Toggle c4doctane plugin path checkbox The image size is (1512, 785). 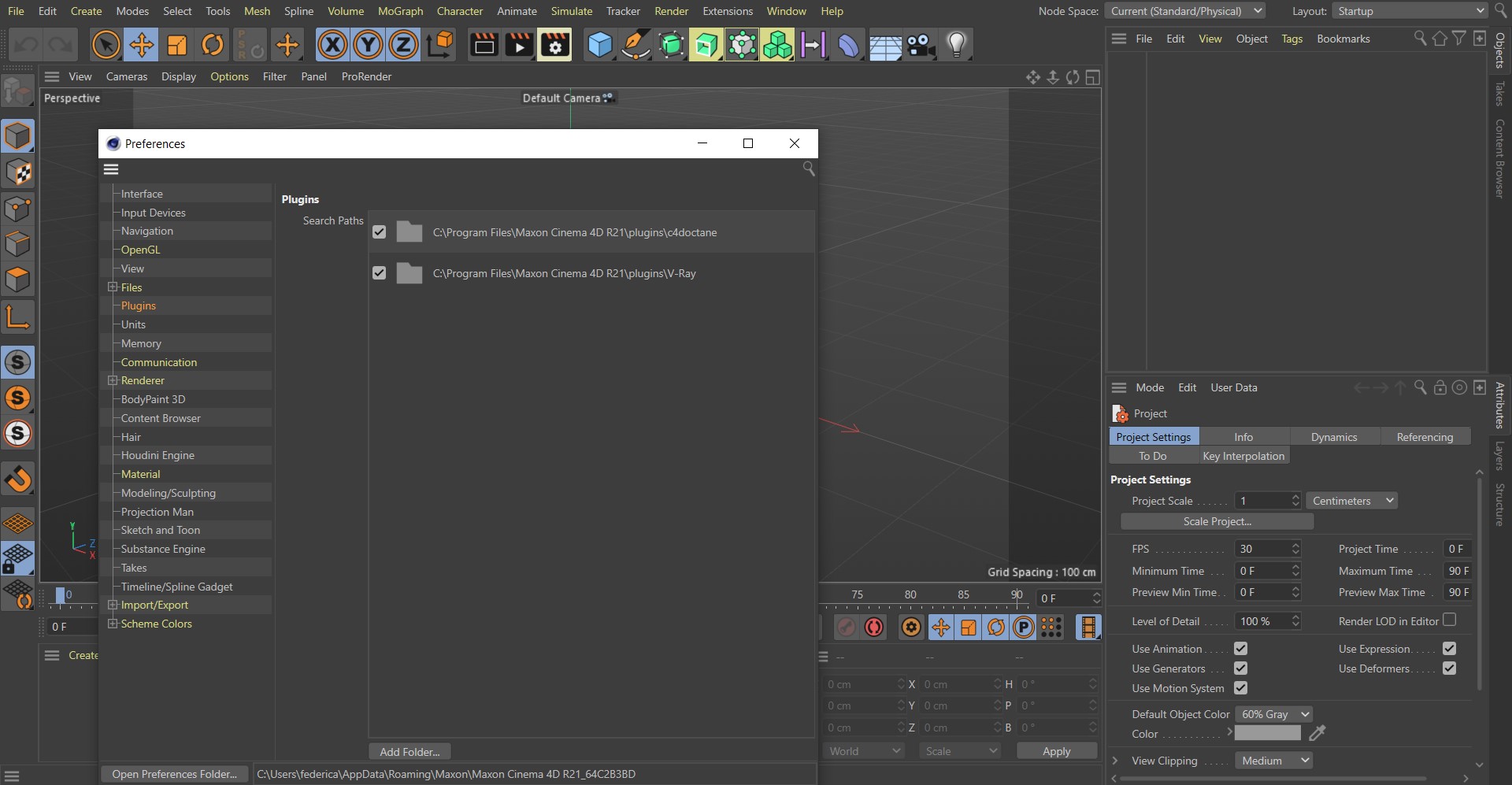click(380, 232)
